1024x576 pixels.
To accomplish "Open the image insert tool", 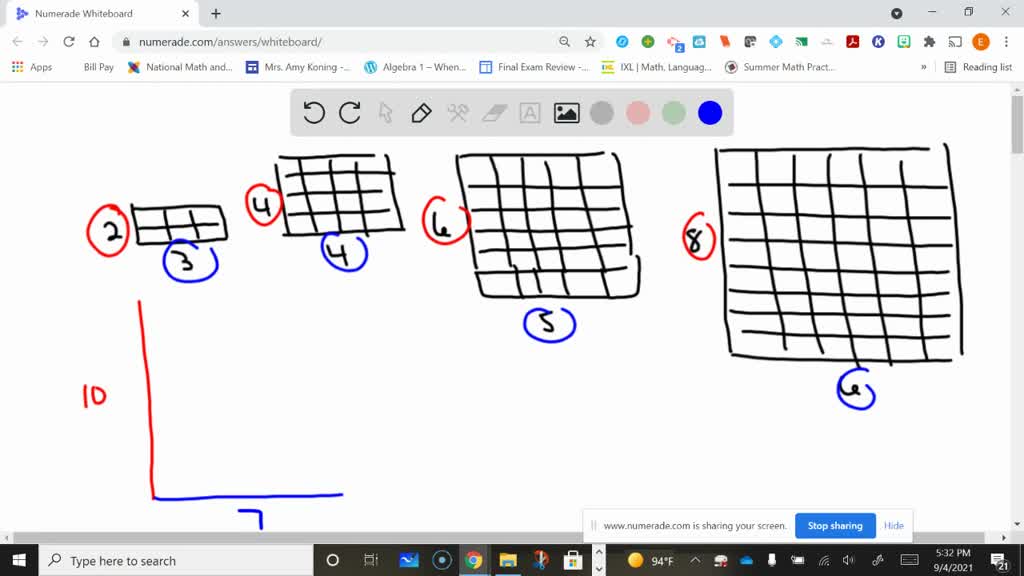I will [566, 113].
